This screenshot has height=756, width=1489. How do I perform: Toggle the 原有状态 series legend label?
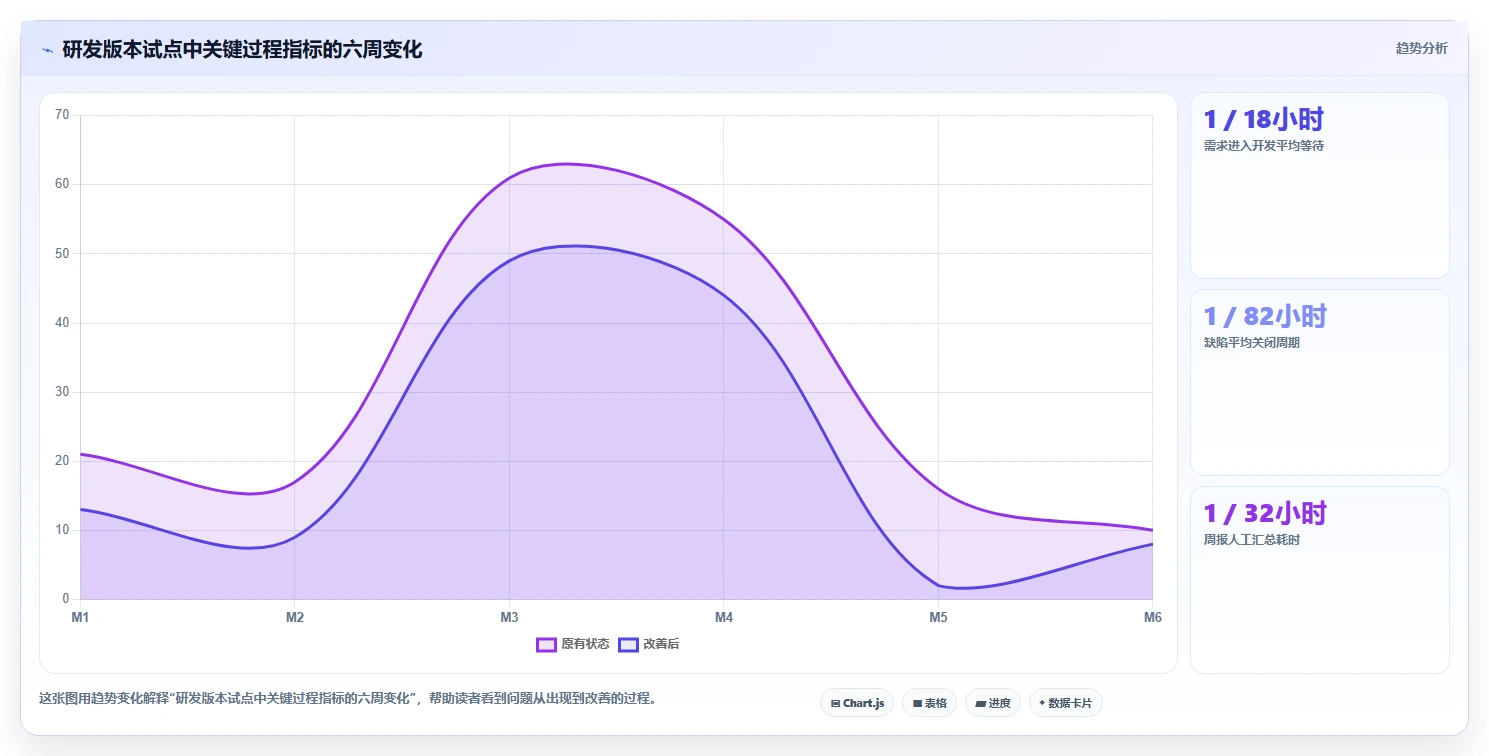coord(585,644)
